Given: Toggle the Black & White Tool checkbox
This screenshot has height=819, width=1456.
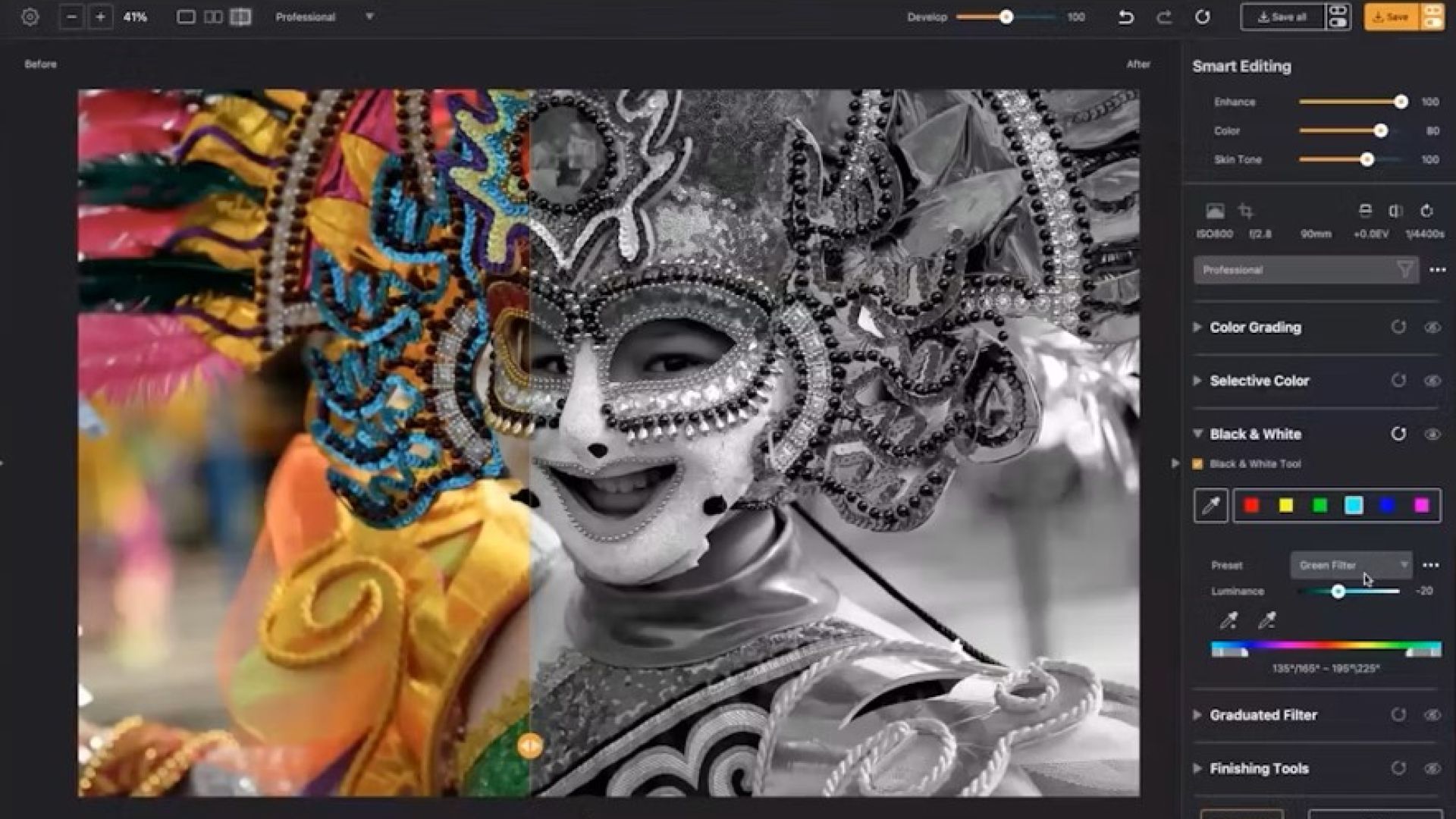Looking at the screenshot, I should coord(1198,464).
